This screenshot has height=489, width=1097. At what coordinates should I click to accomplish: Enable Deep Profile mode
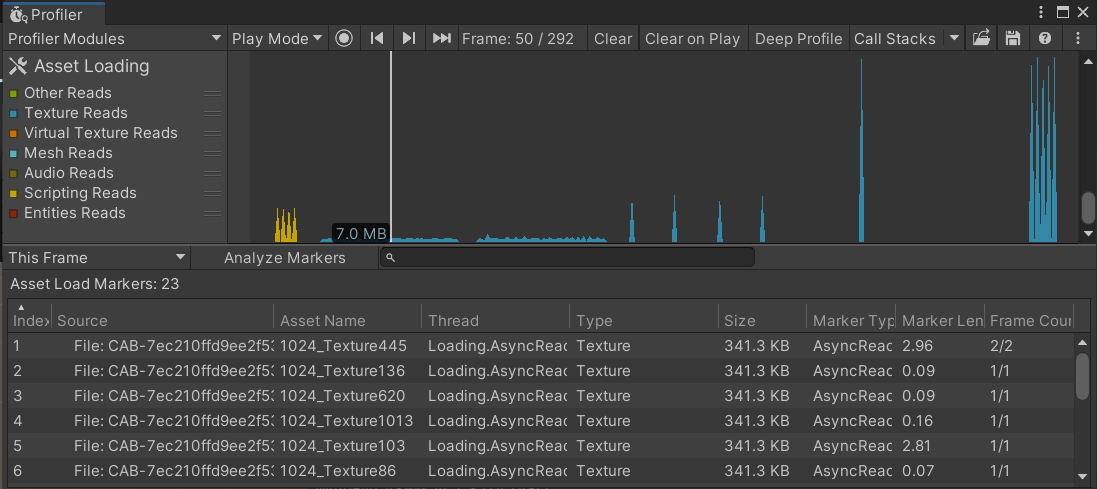(798, 39)
